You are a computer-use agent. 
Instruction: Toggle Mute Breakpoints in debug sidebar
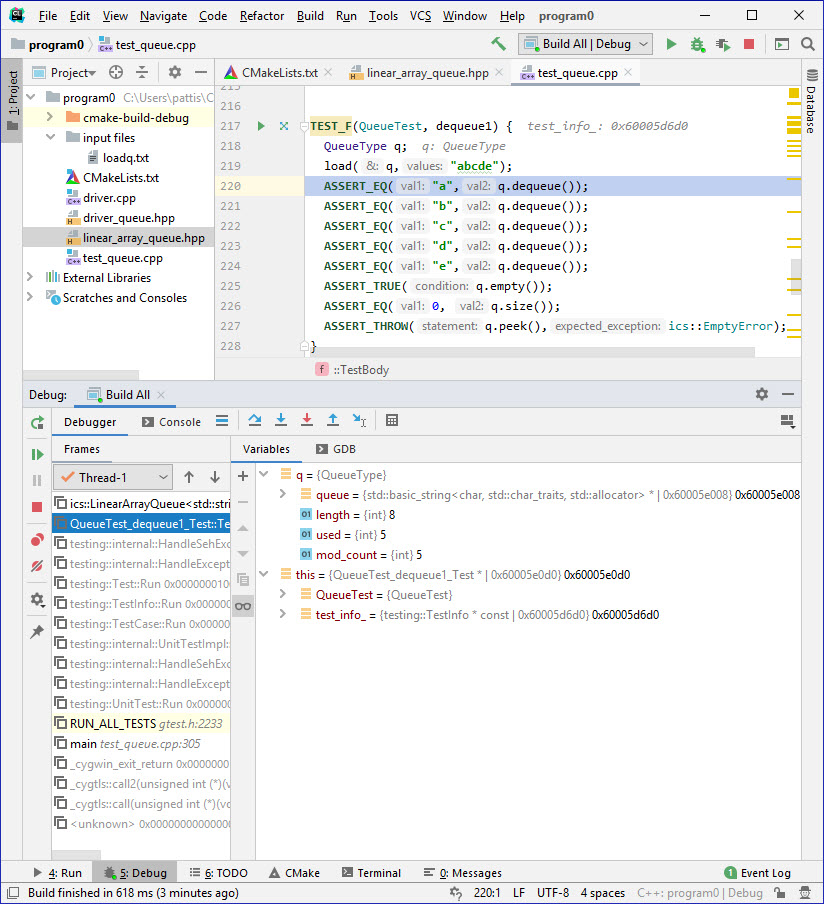[37, 566]
